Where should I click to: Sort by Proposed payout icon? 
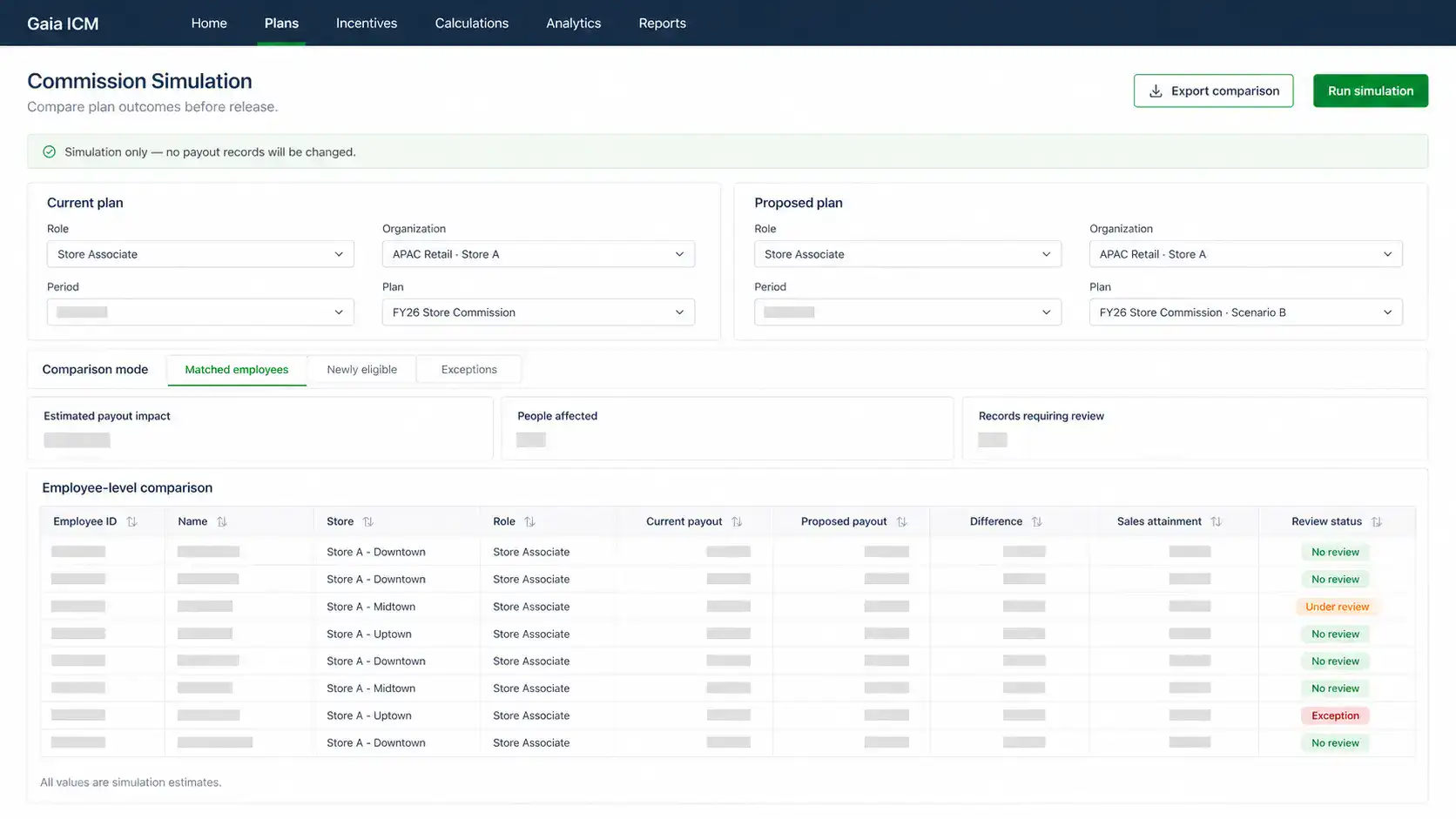click(902, 521)
